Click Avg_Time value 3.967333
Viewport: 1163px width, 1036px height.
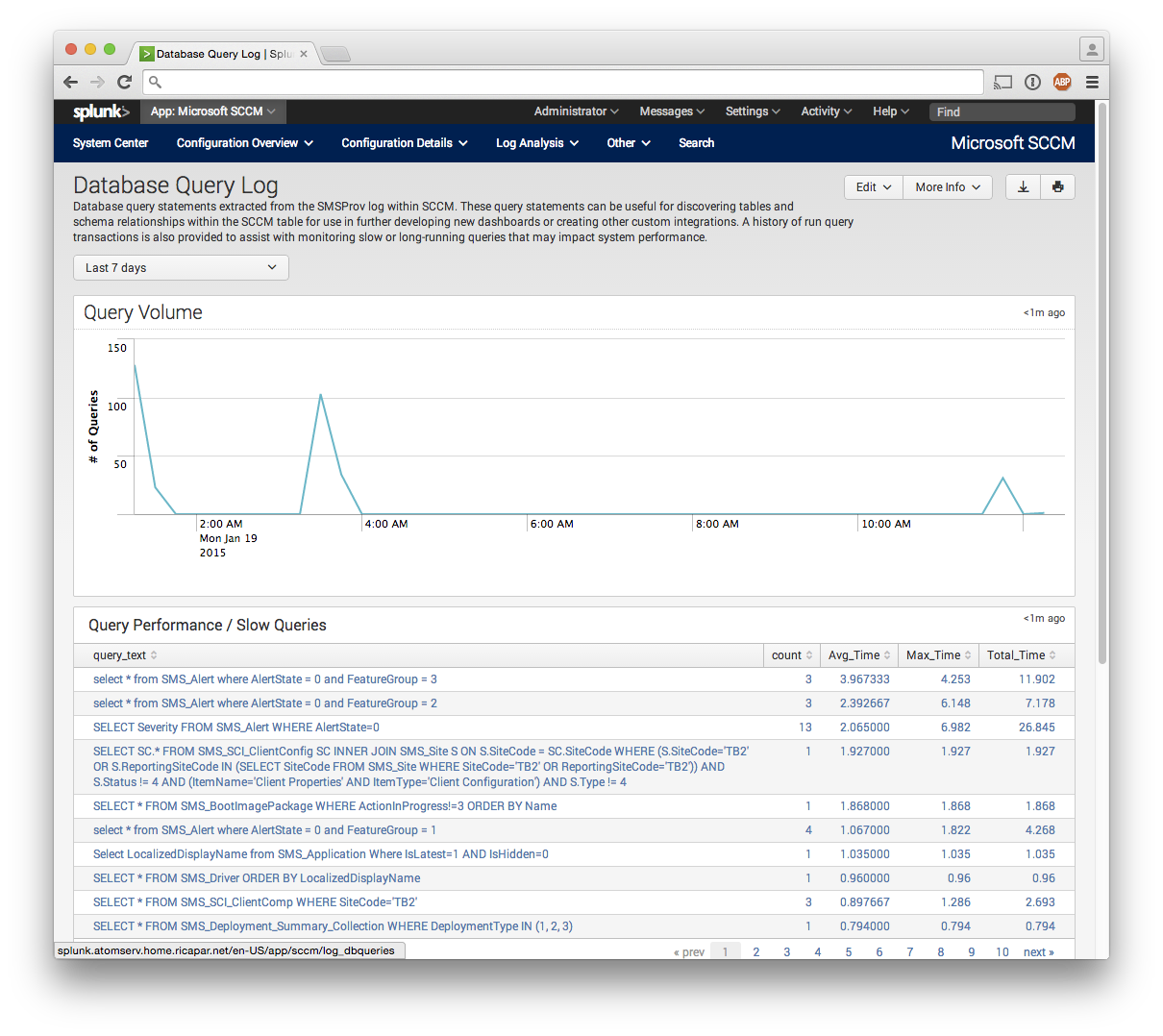click(865, 679)
